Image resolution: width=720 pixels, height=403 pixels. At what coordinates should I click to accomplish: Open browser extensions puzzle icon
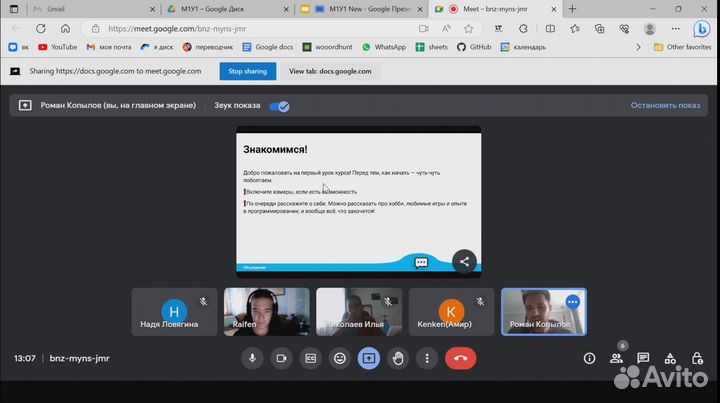point(523,28)
